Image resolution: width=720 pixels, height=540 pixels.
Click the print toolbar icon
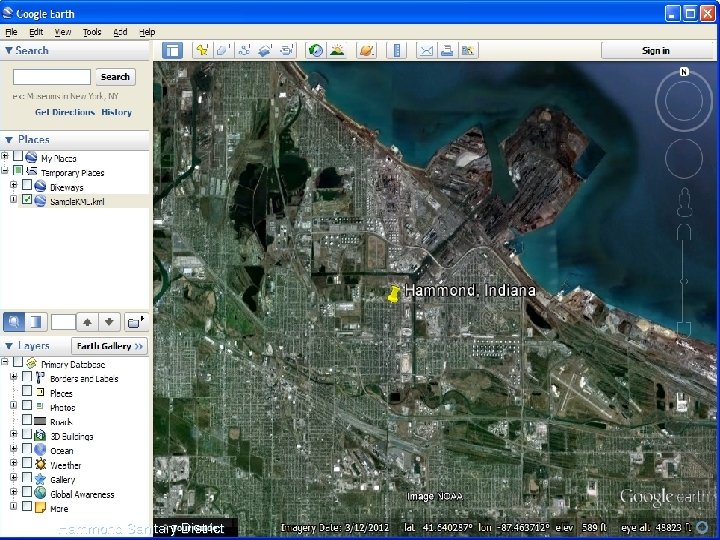(x=446, y=50)
